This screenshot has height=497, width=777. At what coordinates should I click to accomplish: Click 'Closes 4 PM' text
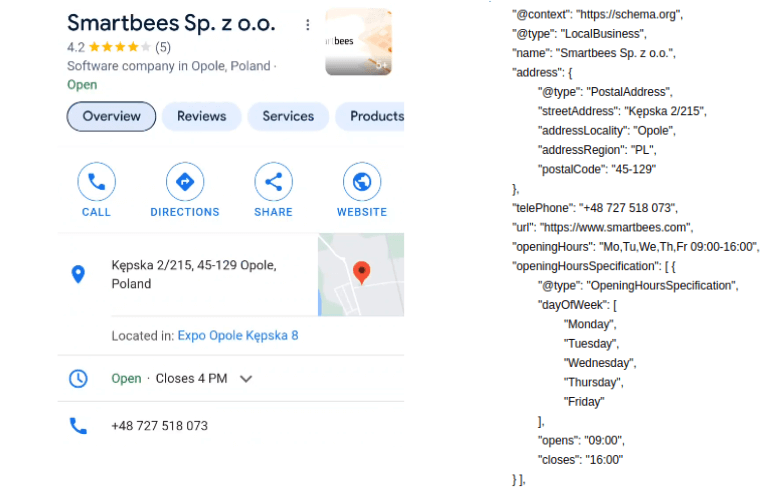191,379
